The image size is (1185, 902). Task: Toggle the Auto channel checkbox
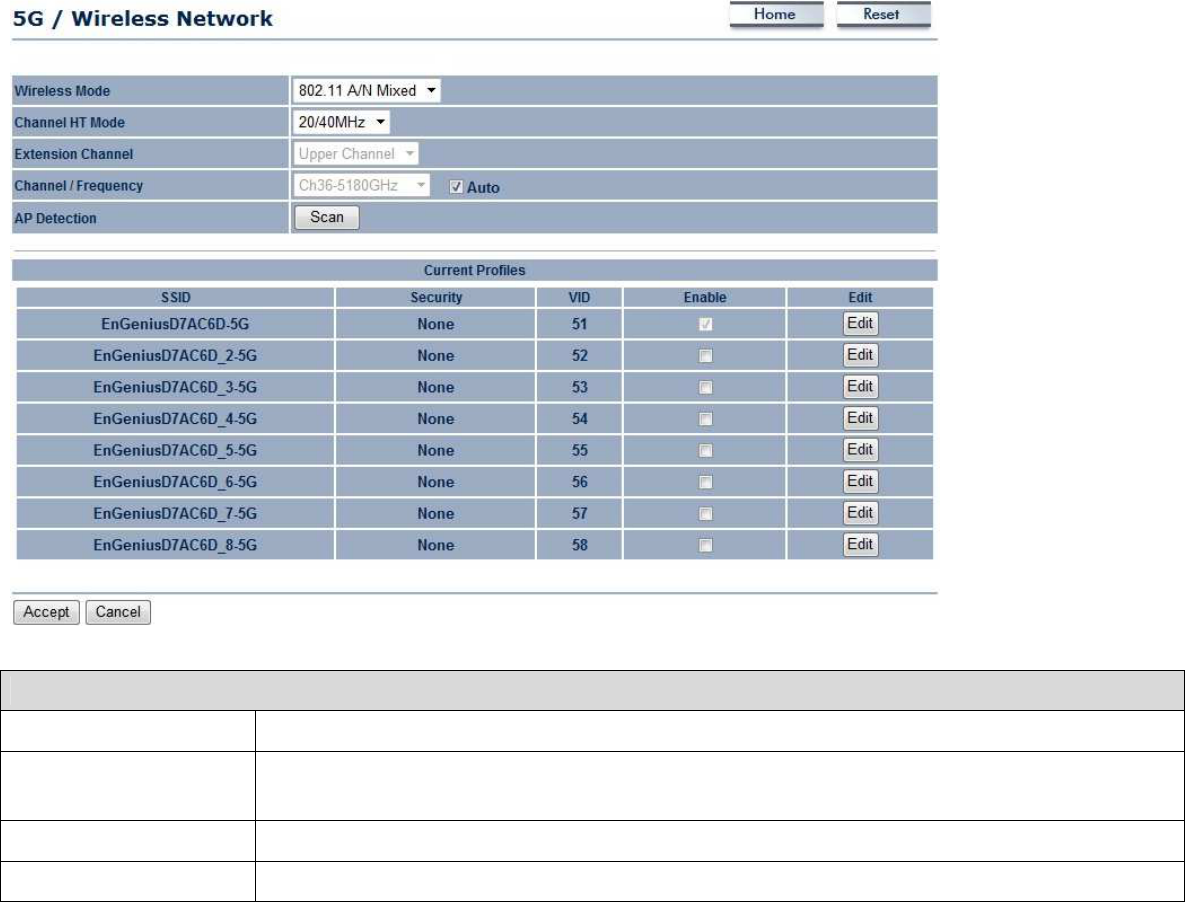[x=456, y=187]
